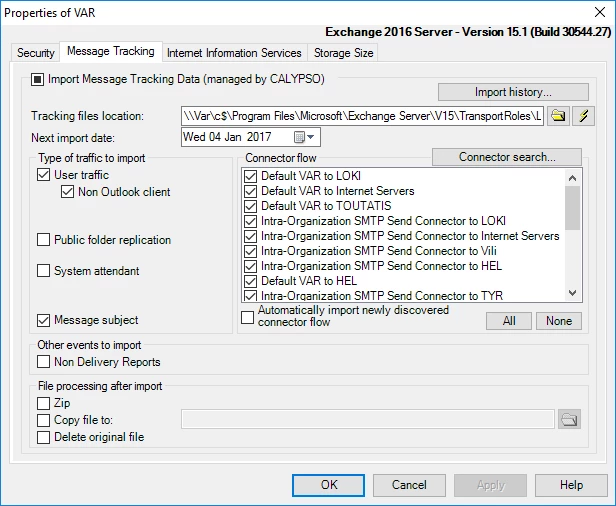Open the calendar dropdown for Next import date
Image resolution: width=616 pixels, height=506 pixels.
tap(304, 137)
